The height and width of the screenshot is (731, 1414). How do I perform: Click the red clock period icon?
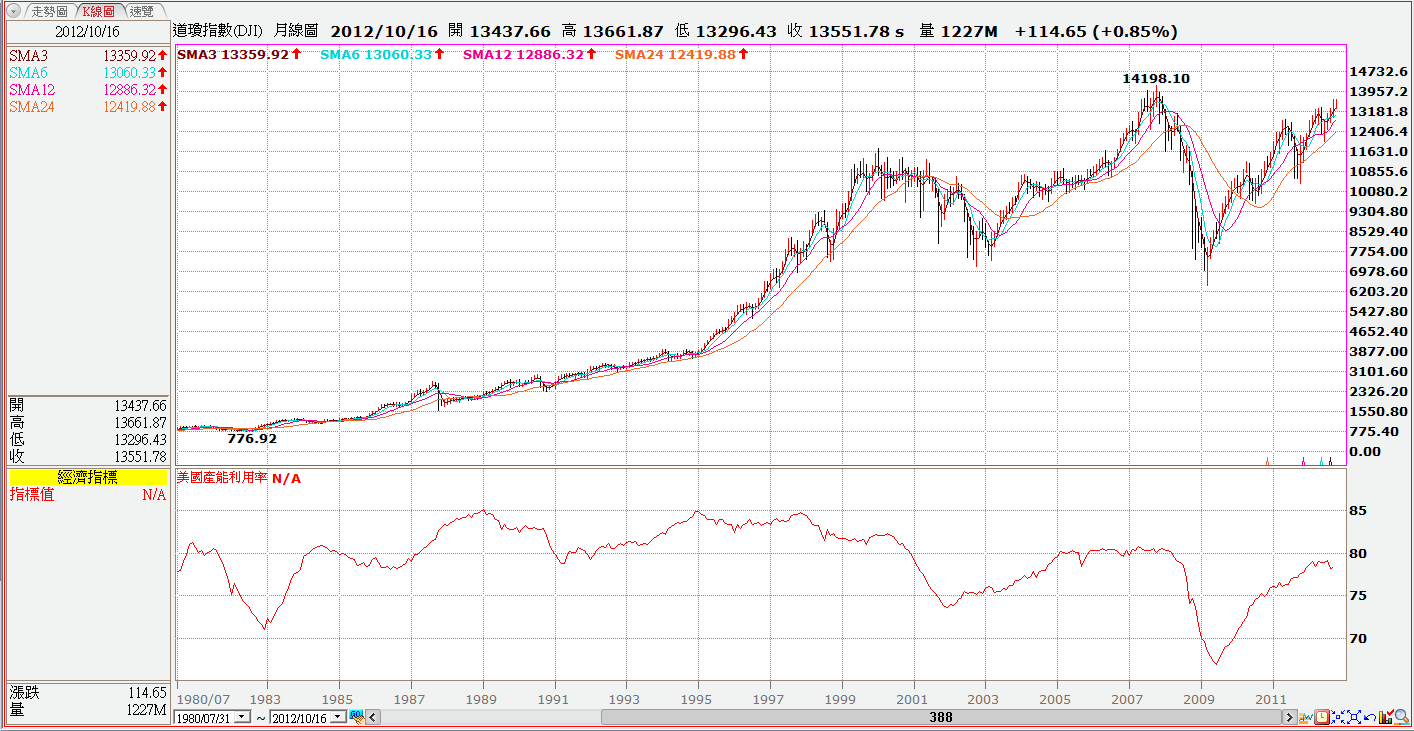click(x=1322, y=717)
